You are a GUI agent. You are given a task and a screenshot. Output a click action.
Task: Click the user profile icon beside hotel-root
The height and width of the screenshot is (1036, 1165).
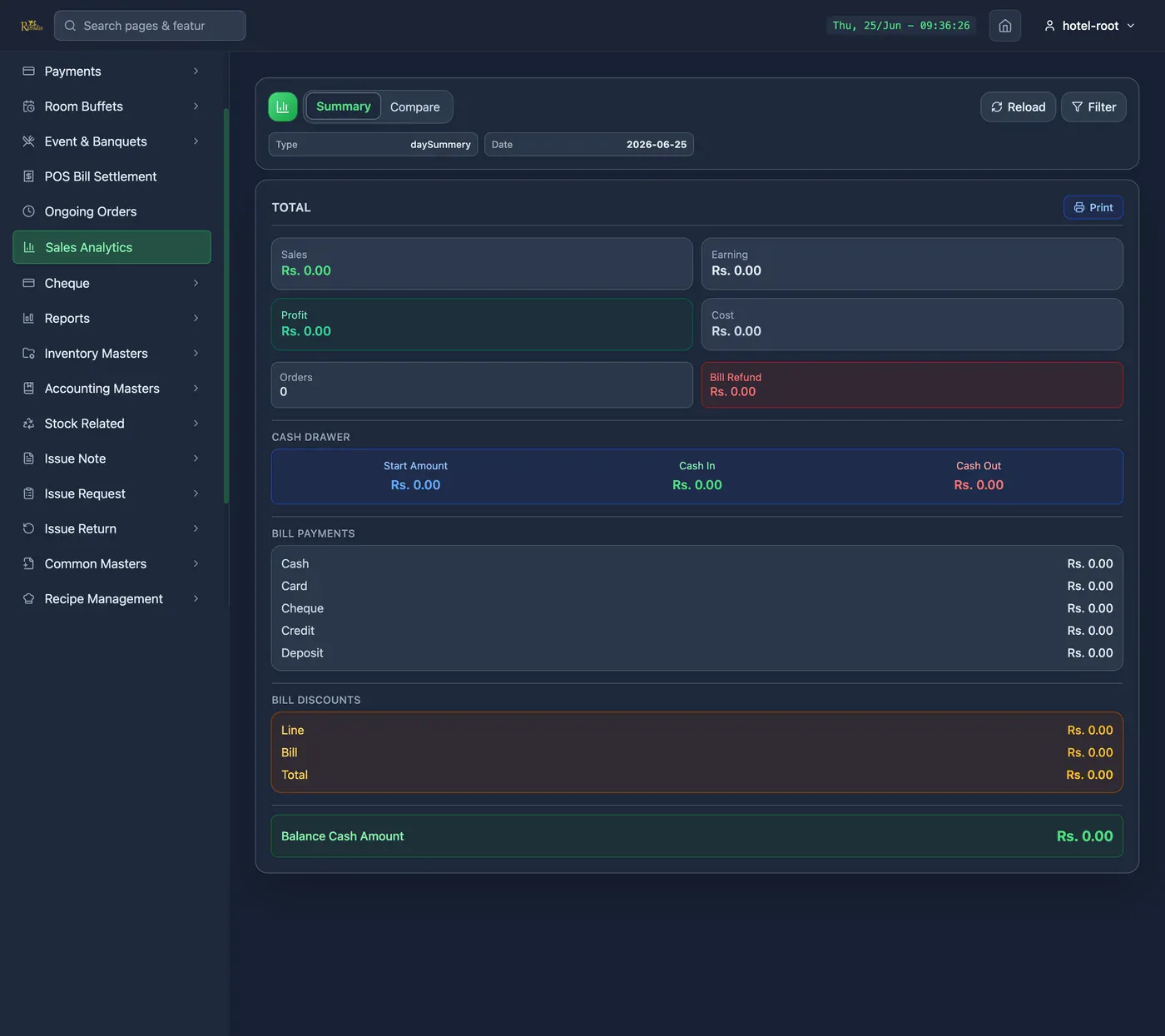tap(1049, 26)
